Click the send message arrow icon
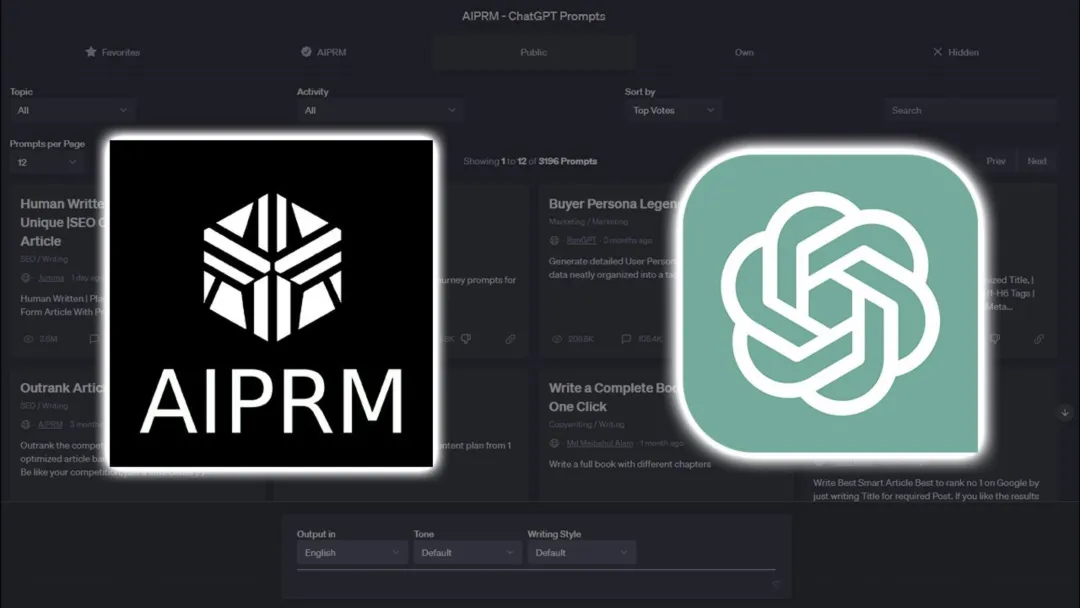The width and height of the screenshot is (1080, 608). [x=776, y=585]
